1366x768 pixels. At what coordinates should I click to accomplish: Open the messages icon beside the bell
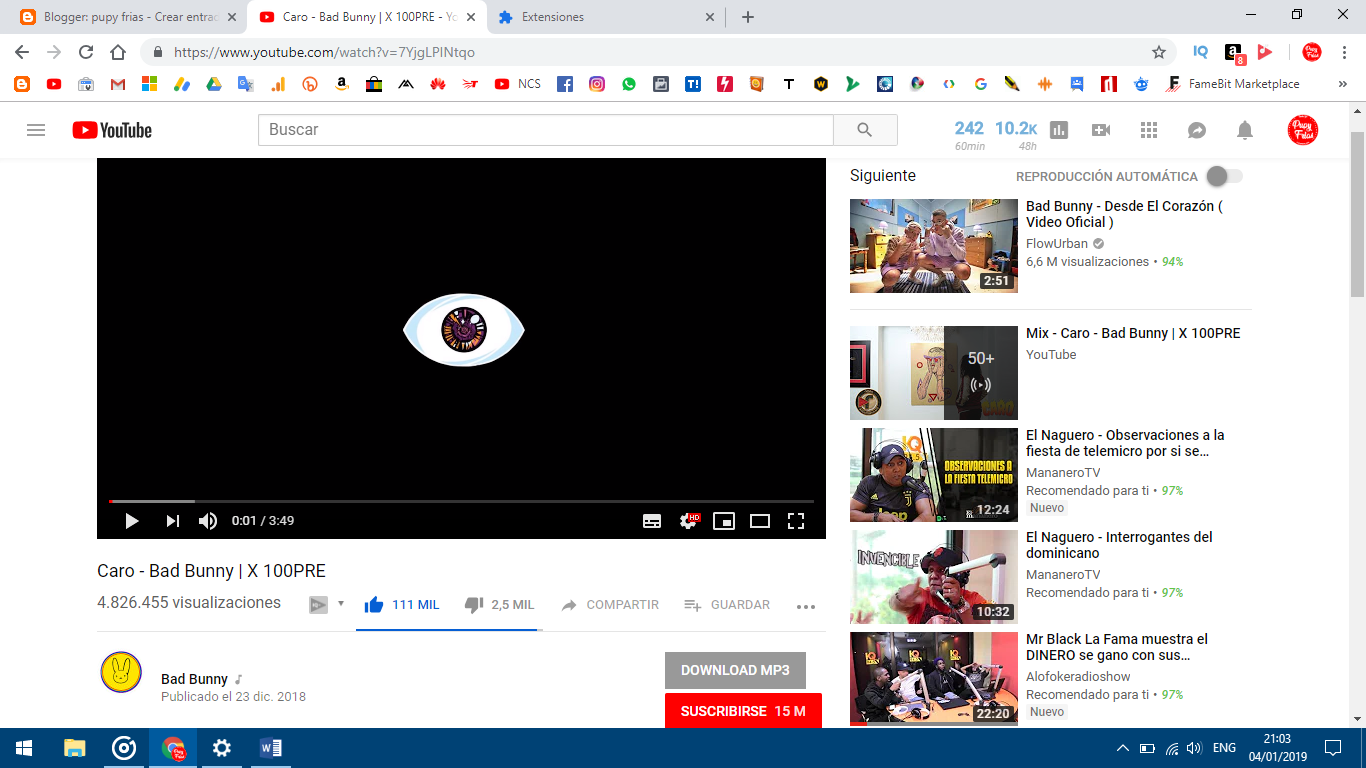click(x=1197, y=130)
